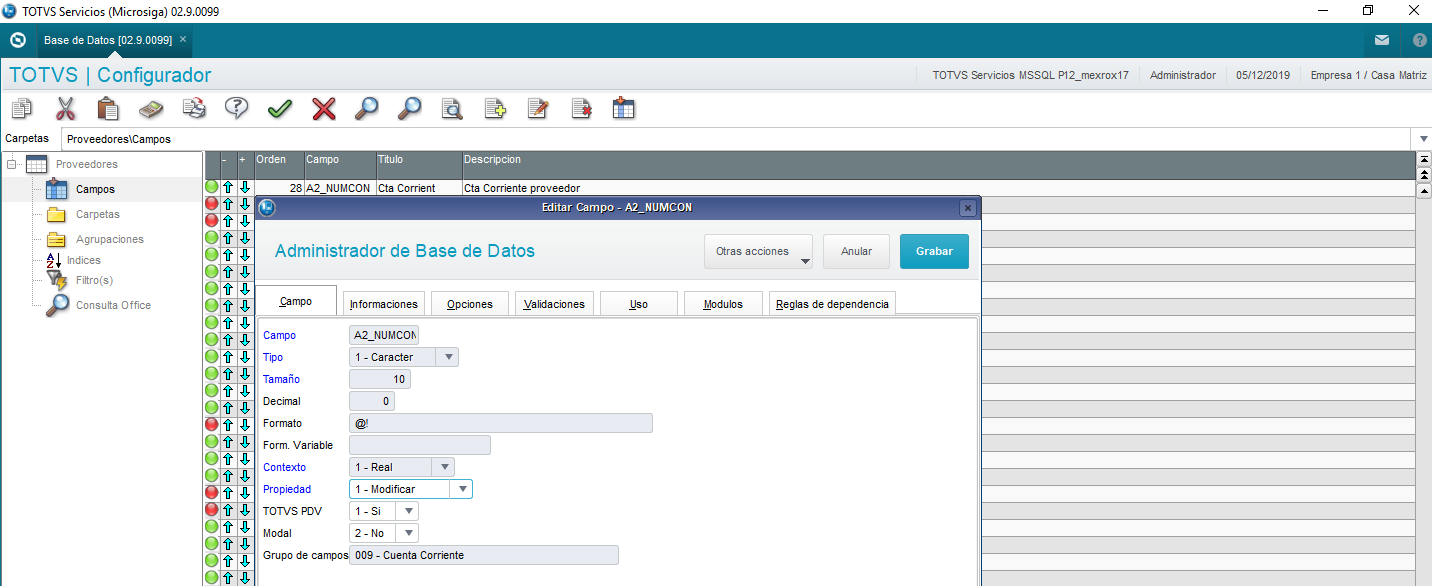Expand the Carpetas path dropdown arrow

click(1423, 139)
